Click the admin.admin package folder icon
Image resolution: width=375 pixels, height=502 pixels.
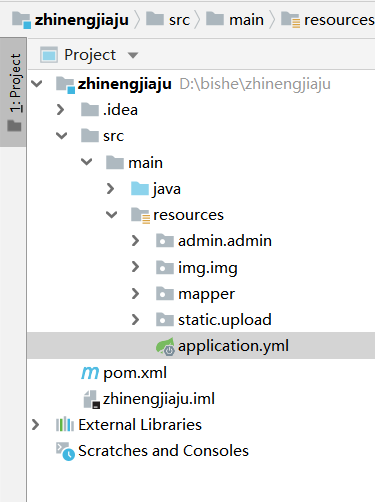[165, 241]
